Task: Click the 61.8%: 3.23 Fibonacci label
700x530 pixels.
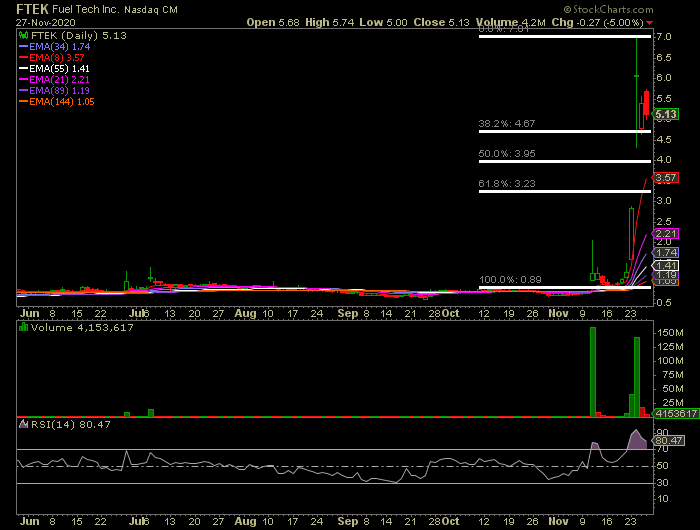Action: point(507,184)
